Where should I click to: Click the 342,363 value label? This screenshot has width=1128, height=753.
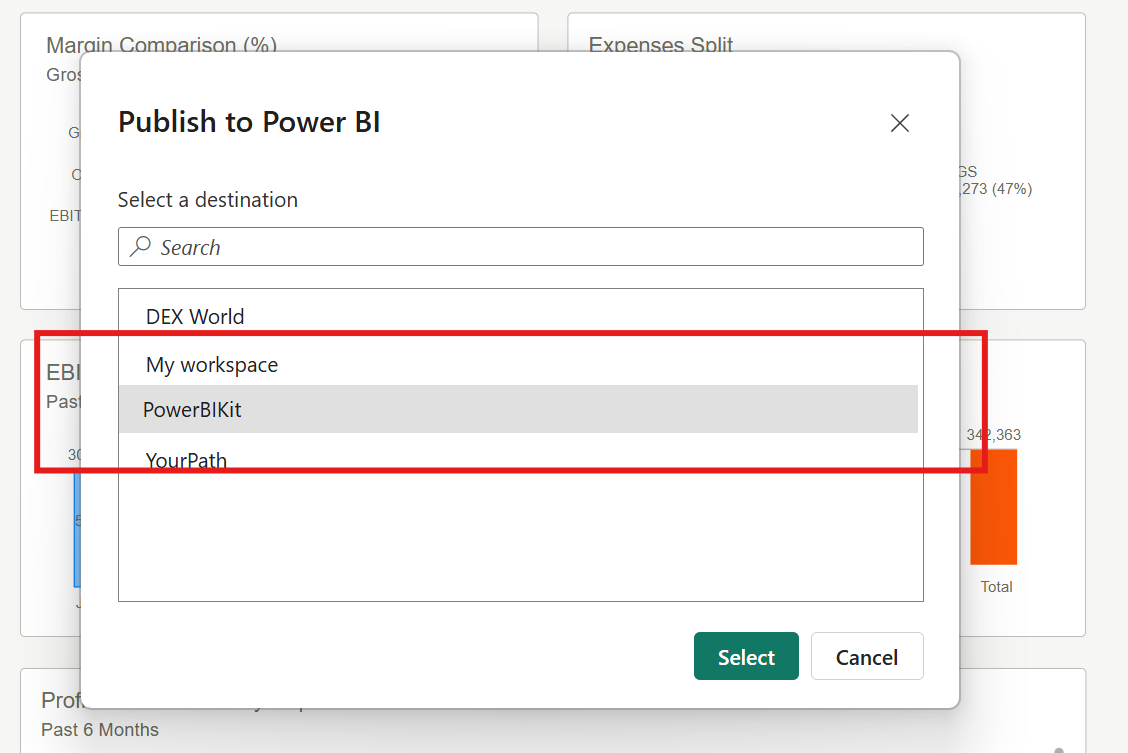tap(993, 434)
